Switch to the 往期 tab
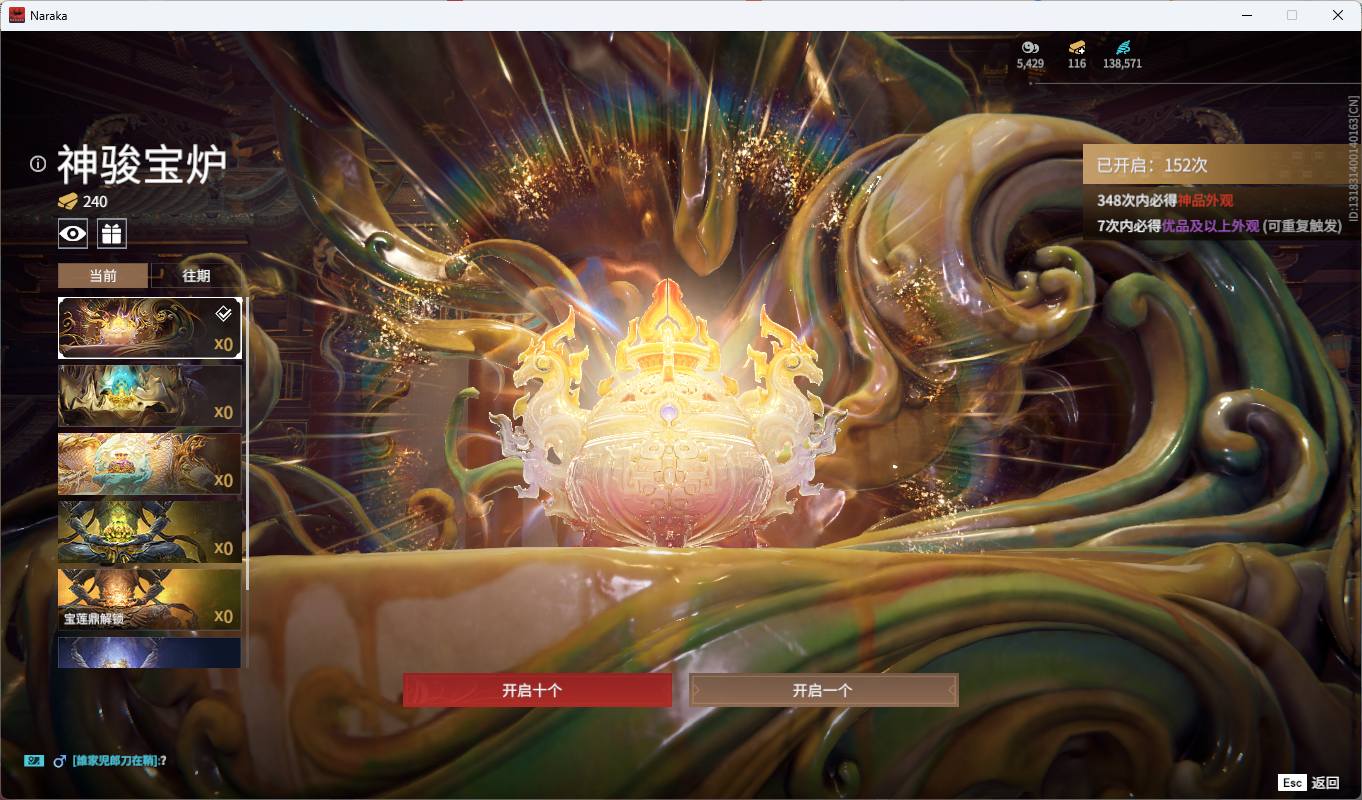Screen dimensions: 1362x800 coord(196,276)
